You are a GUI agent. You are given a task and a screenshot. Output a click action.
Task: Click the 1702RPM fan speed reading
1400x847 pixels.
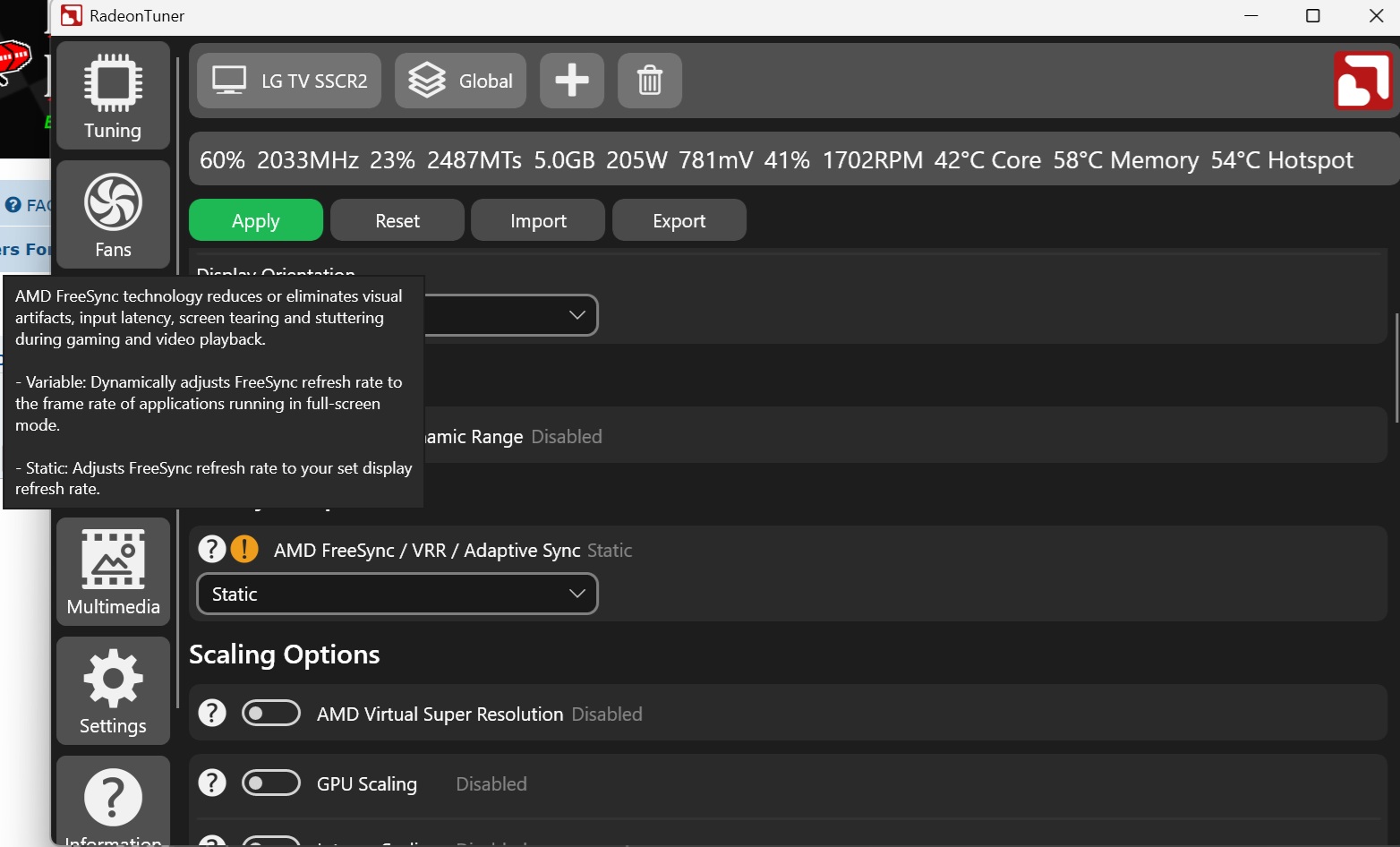pos(872,160)
